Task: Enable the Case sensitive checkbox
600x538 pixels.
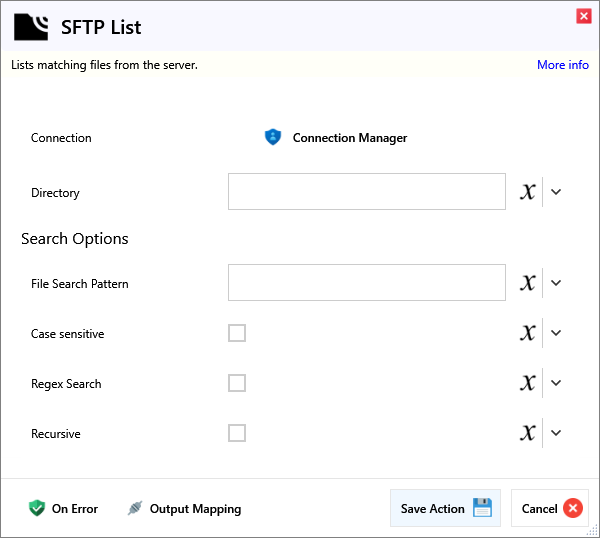Action: [x=237, y=333]
